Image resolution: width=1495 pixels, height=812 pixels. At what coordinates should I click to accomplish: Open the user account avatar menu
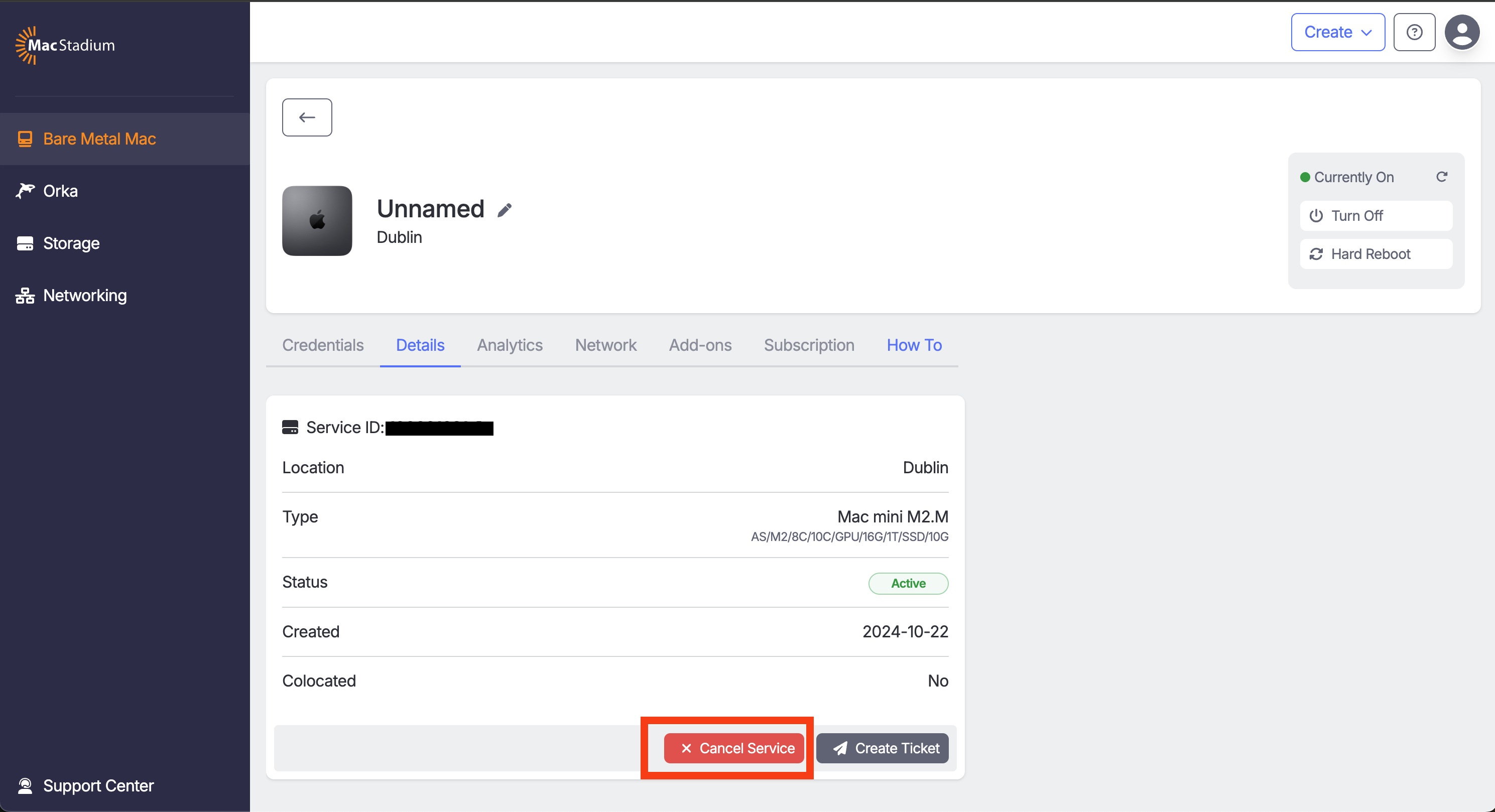[x=1462, y=32]
